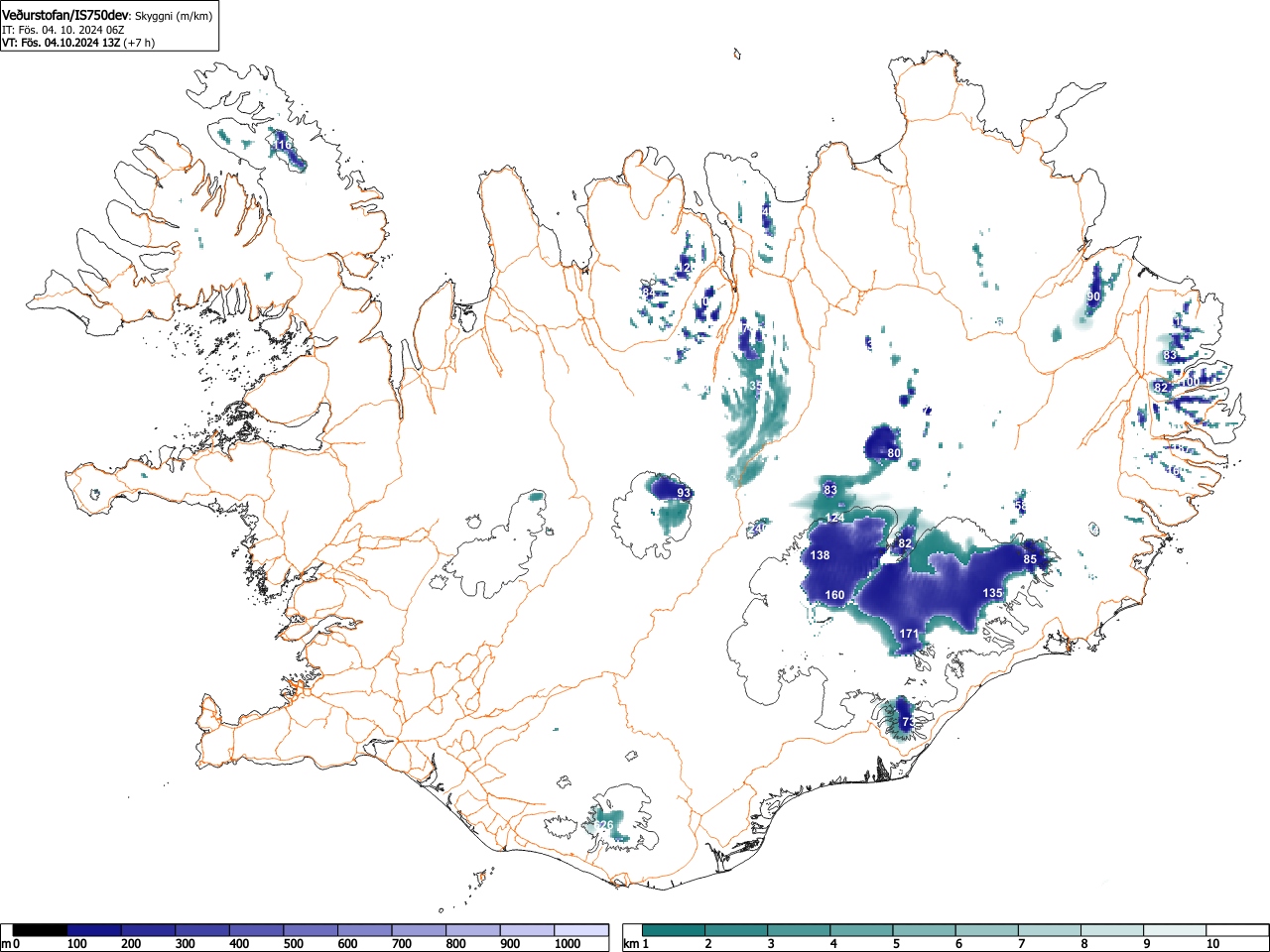This screenshot has height=952, width=1270.
Task: Click the 4–5 km legend swatch
Action: (863, 930)
